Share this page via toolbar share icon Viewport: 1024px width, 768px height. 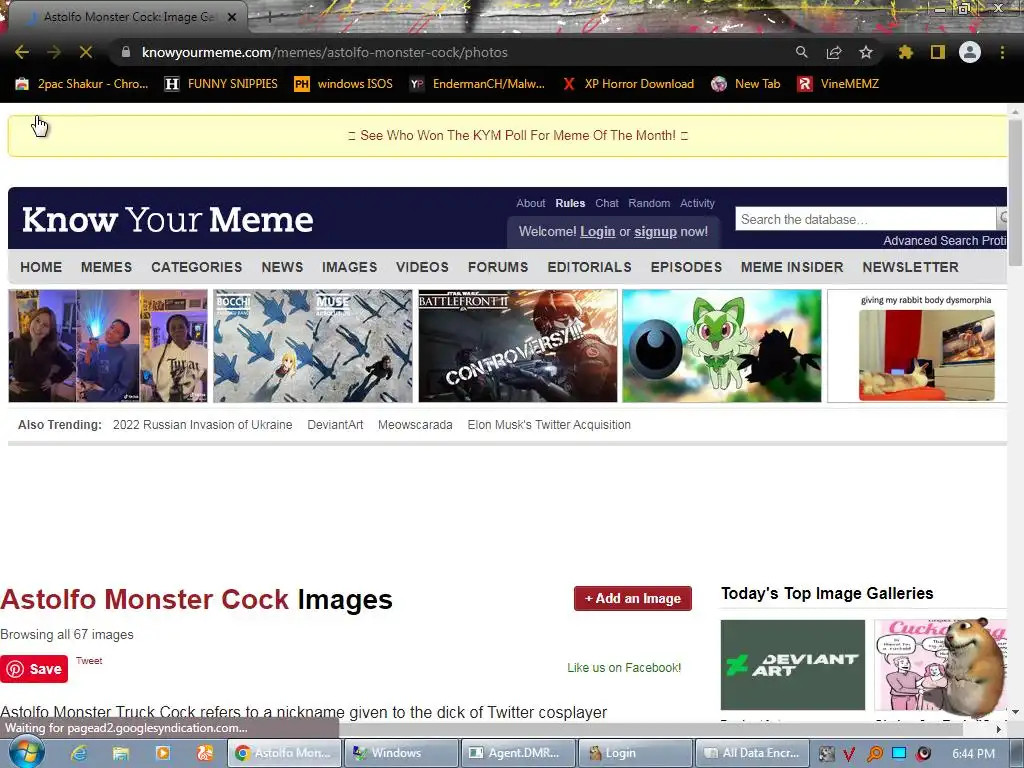tap(834, 52)
